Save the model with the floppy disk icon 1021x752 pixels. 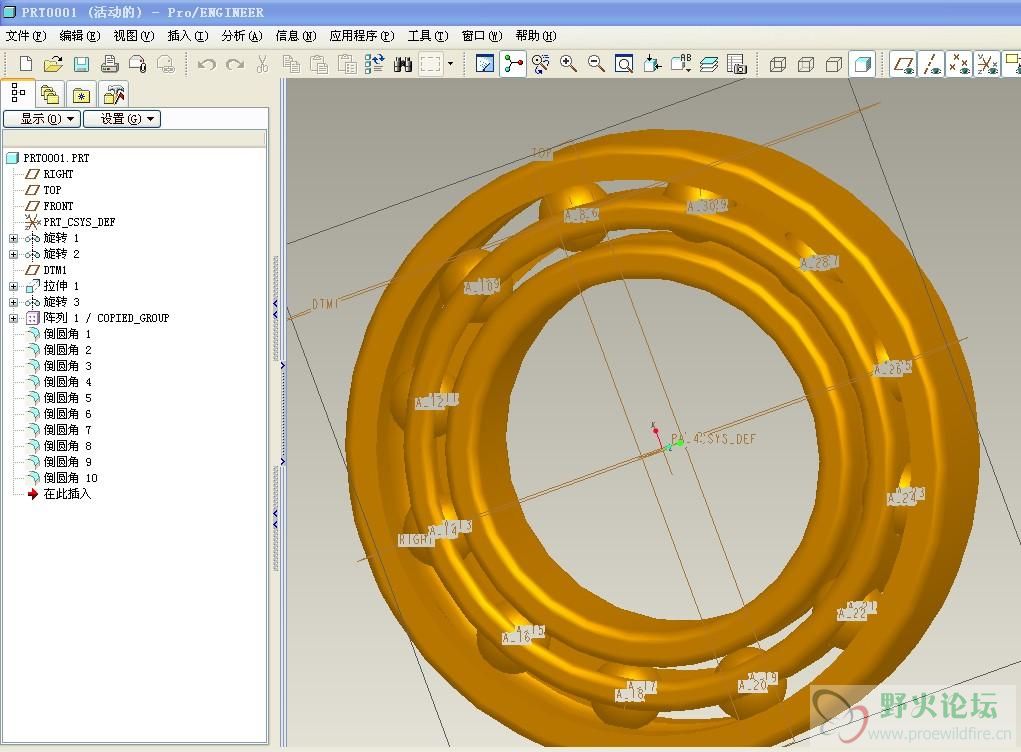pyautogui.click(x=81, y=64)
